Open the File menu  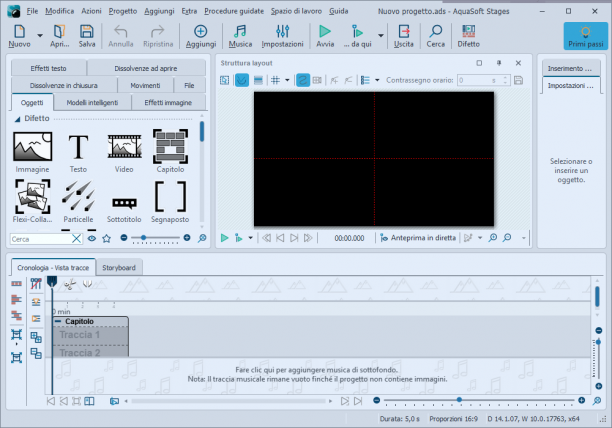click(x=32, y=11)
